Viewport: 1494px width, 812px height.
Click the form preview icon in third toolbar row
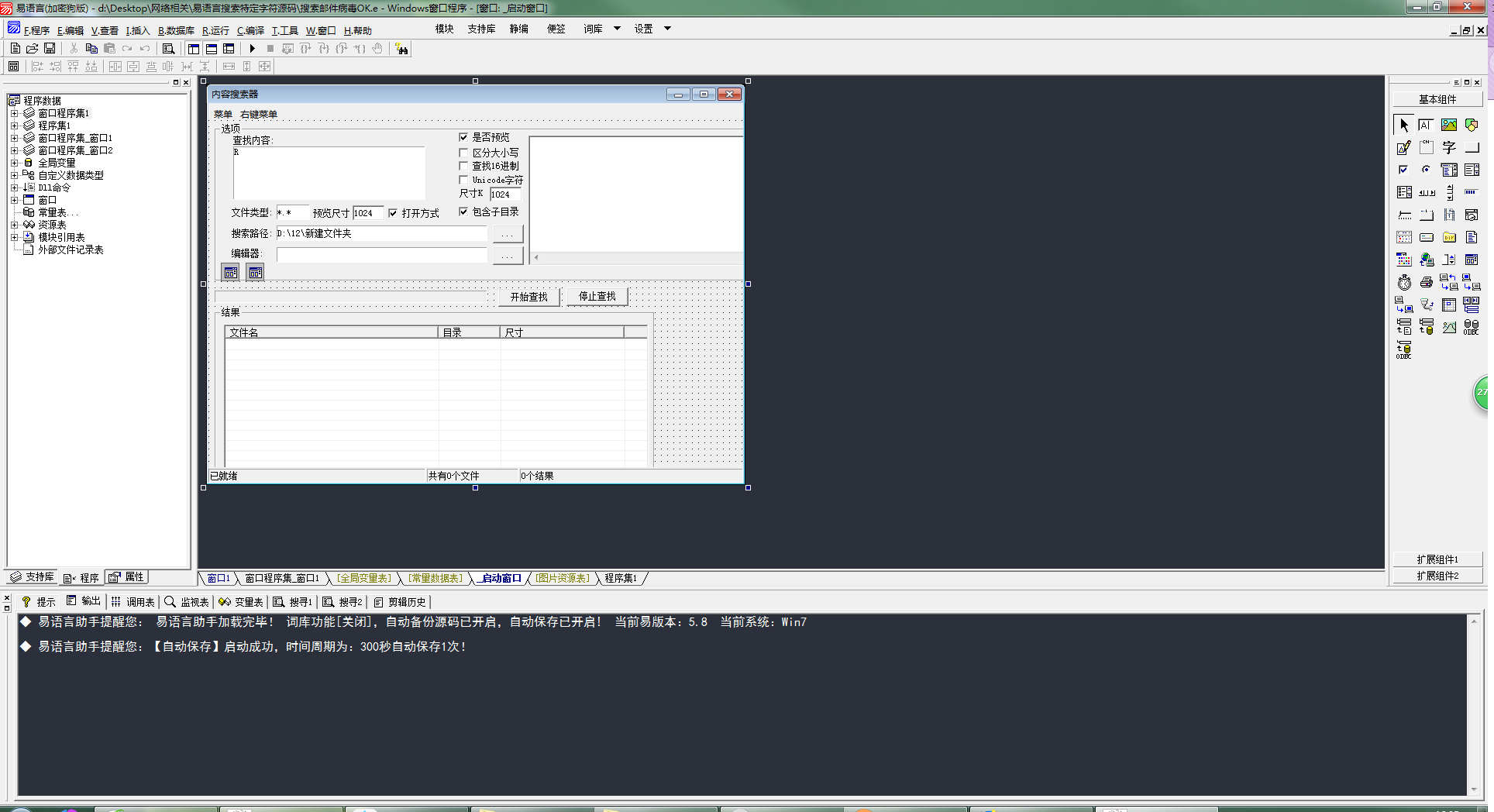pyautogui.click(x=13, y=67)
